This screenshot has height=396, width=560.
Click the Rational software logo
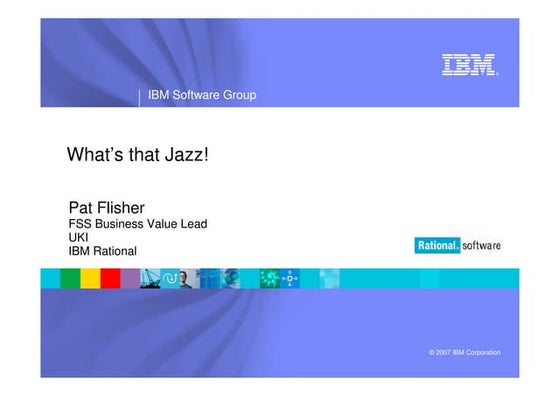458,245
